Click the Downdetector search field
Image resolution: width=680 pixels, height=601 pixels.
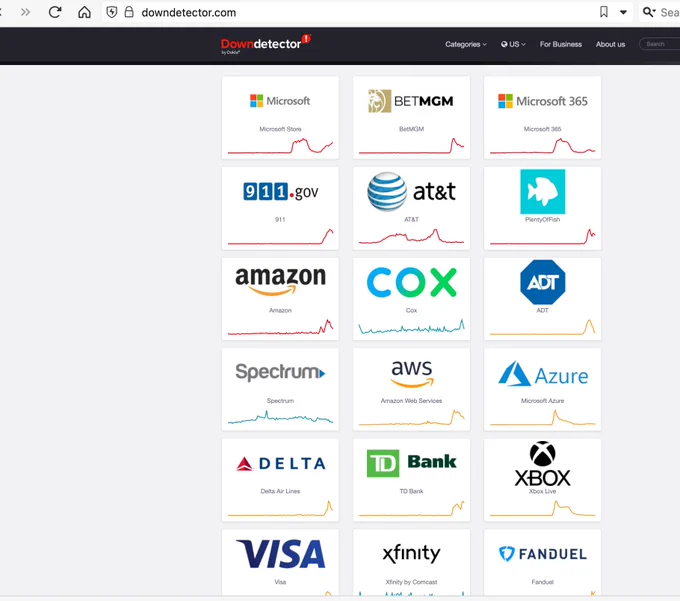click(x=660, y=44)
